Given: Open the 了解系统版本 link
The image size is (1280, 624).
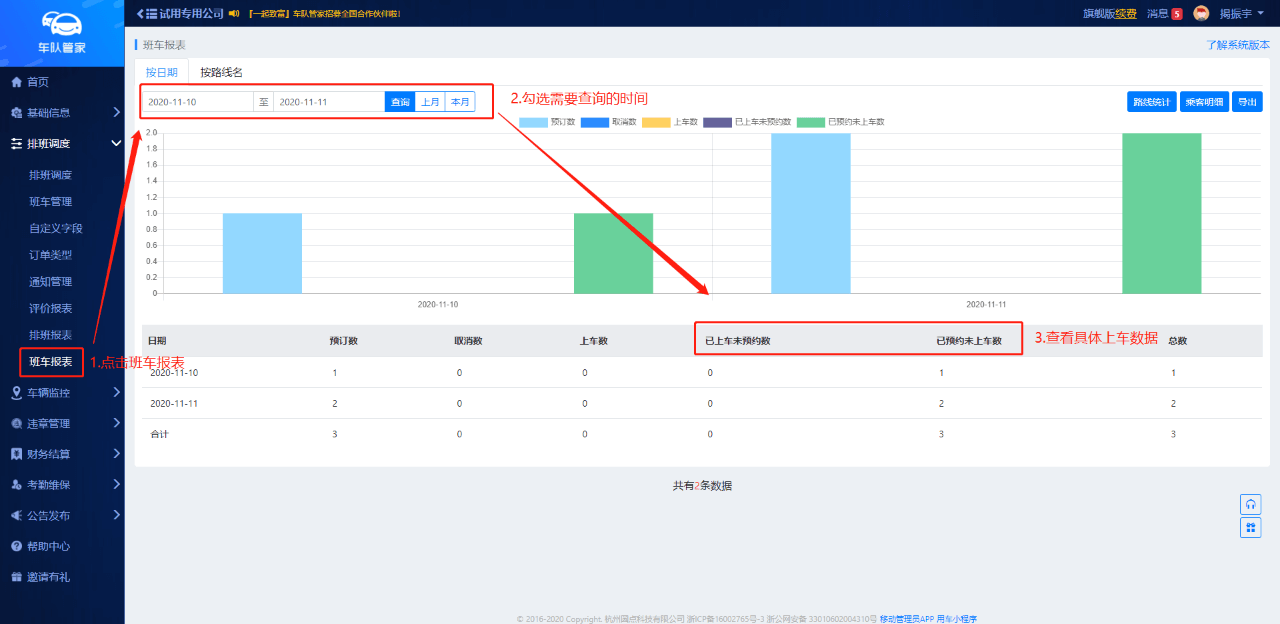Looking at the screenshot, I should click(1237, 45).
